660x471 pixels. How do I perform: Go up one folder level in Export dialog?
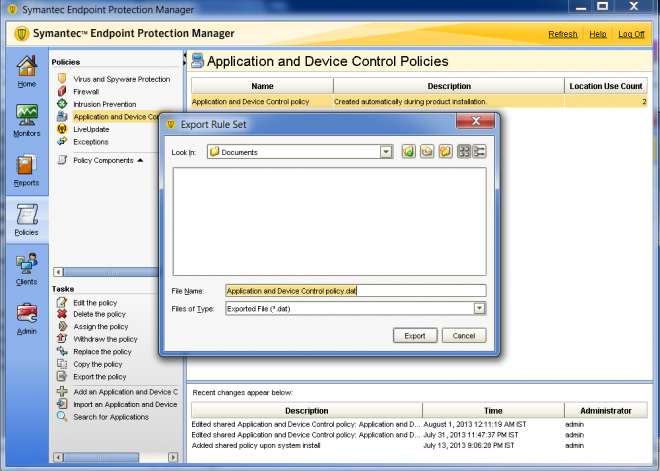click(408, 152)
